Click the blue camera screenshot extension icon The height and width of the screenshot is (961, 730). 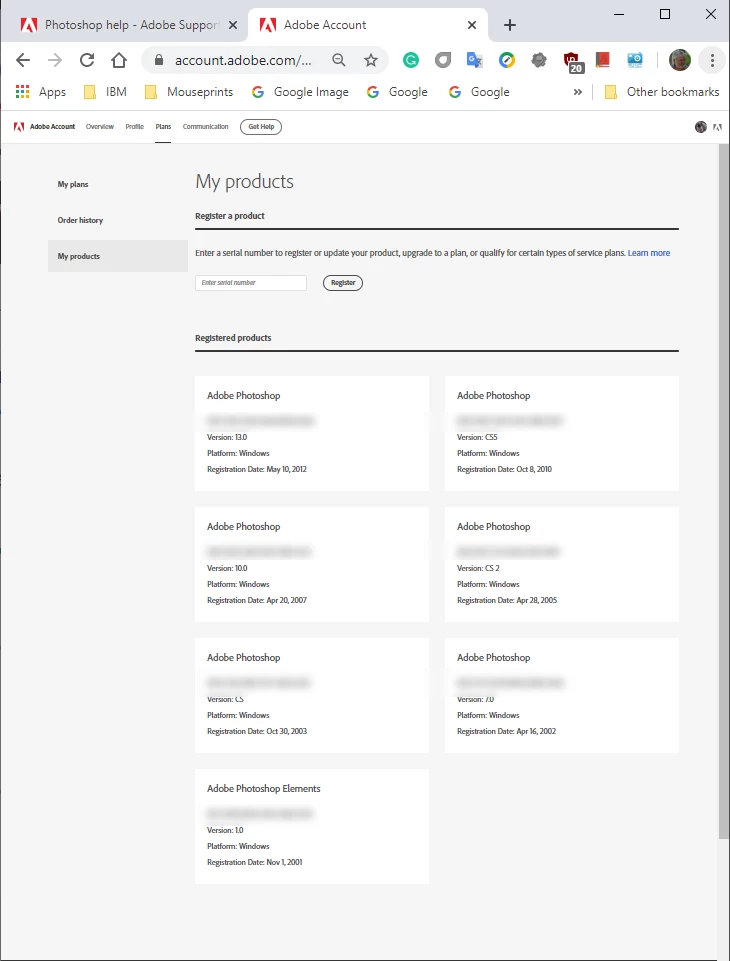tap(635, 60)
